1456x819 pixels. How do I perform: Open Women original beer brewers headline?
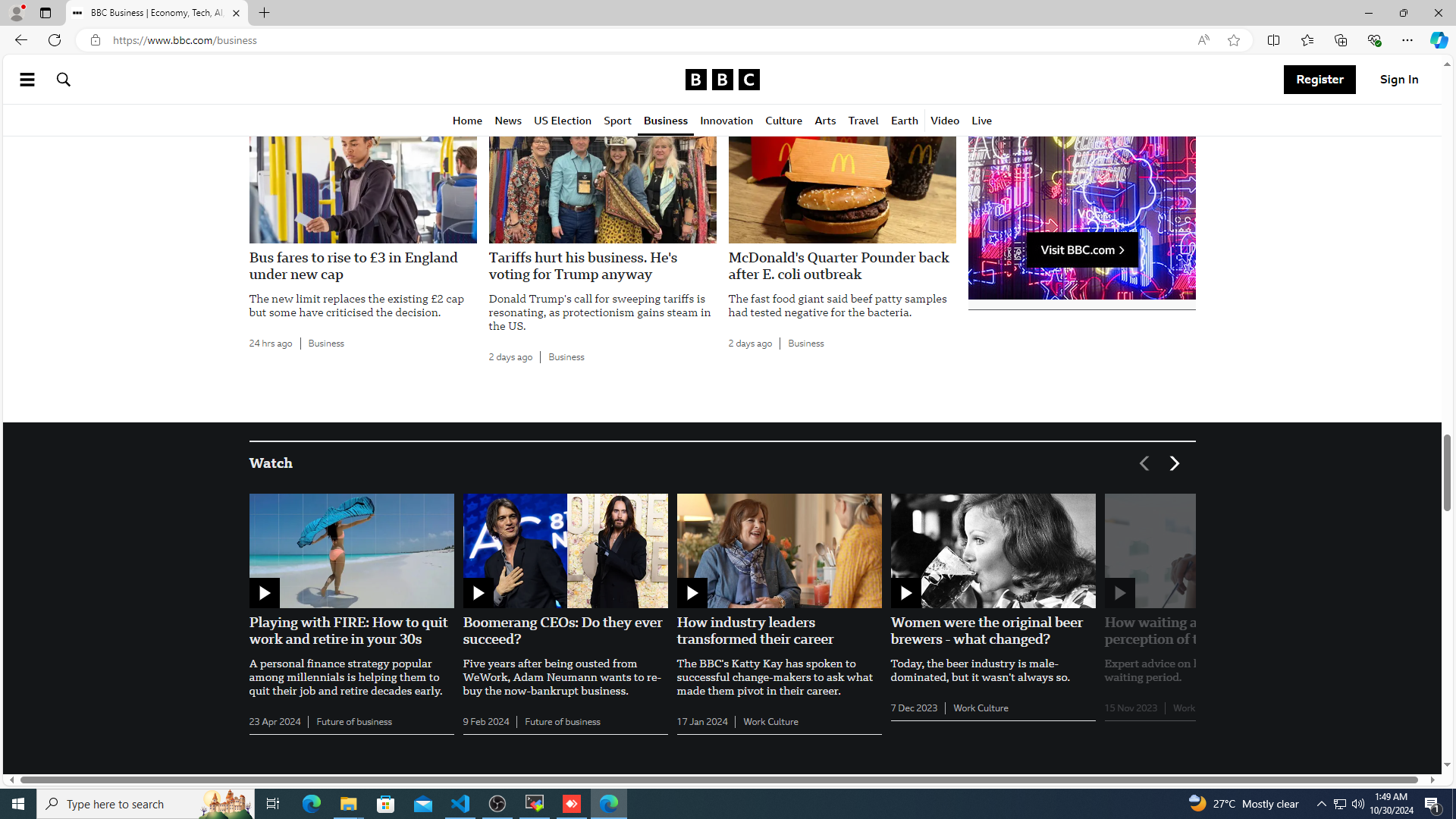pos(987,631)
